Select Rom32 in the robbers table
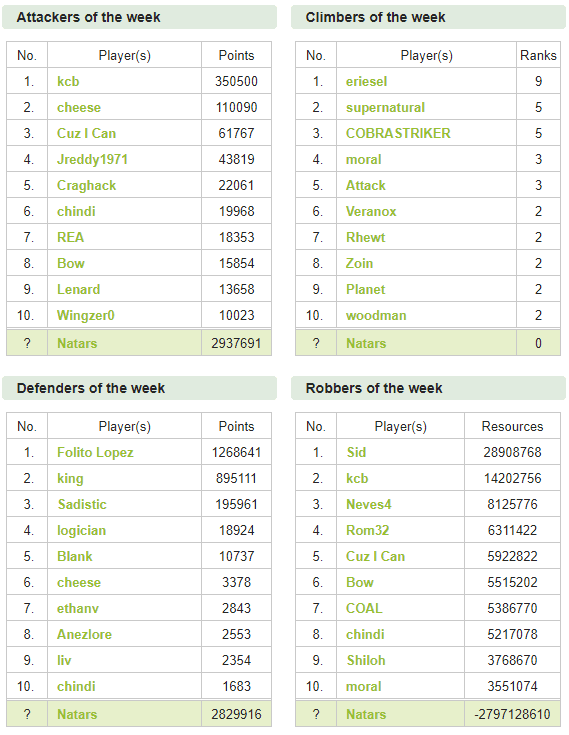This screenshot has width=569, height=735. point(367,530)
